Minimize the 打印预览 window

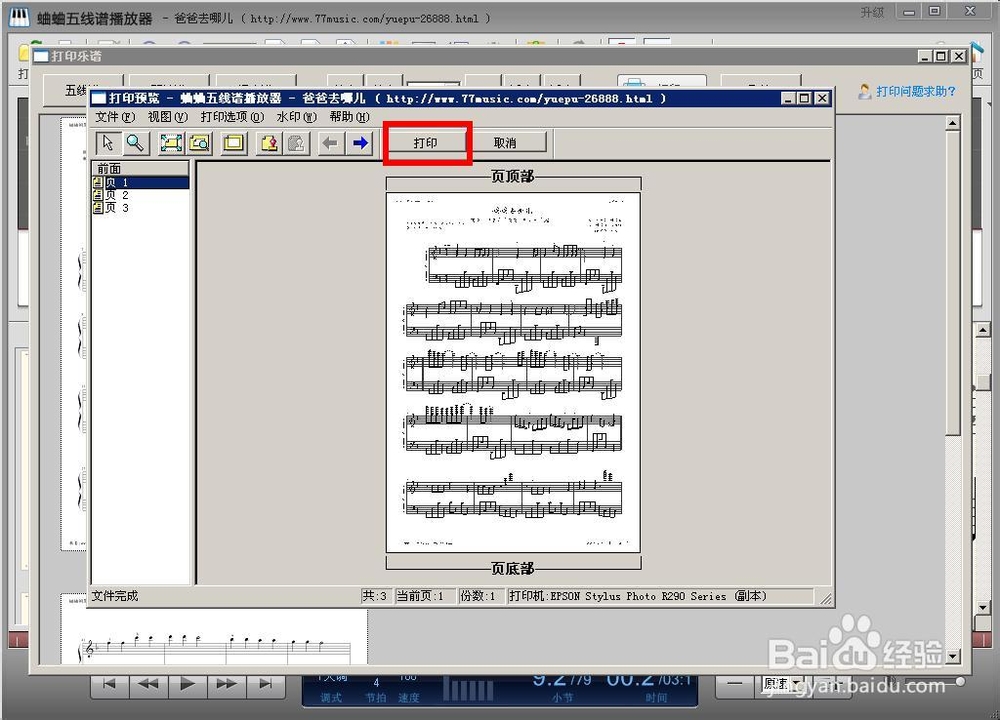[789, 98]
